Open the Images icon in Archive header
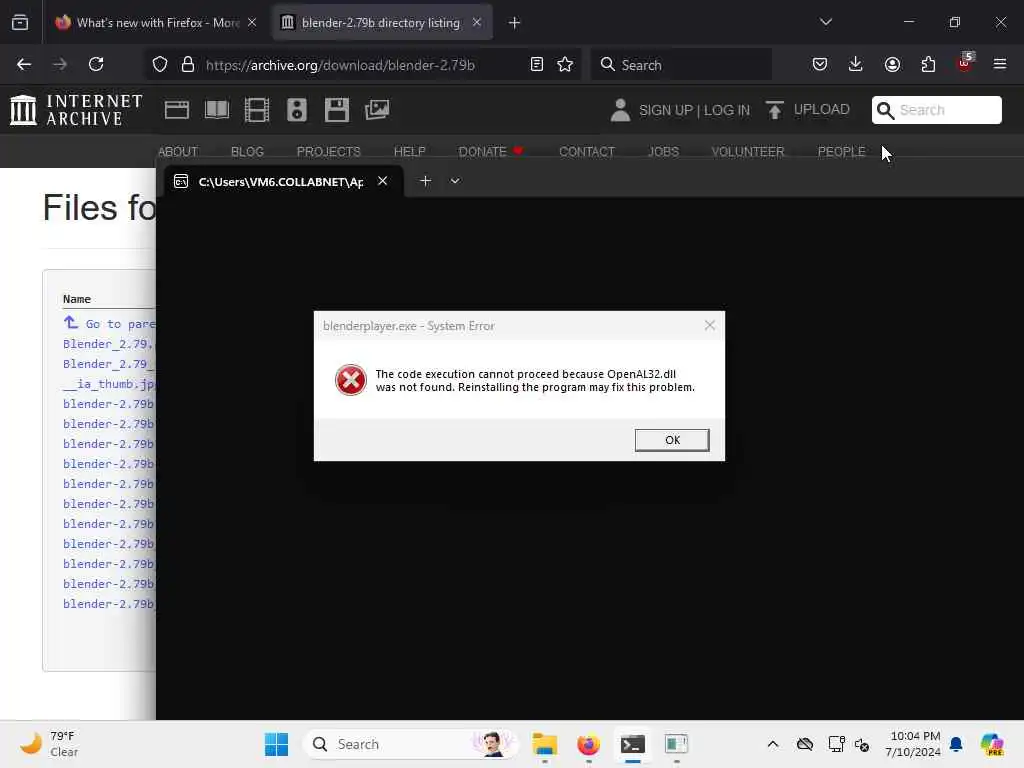The image size is (1024, 768). pyautogui.click(x=377, y=110)
